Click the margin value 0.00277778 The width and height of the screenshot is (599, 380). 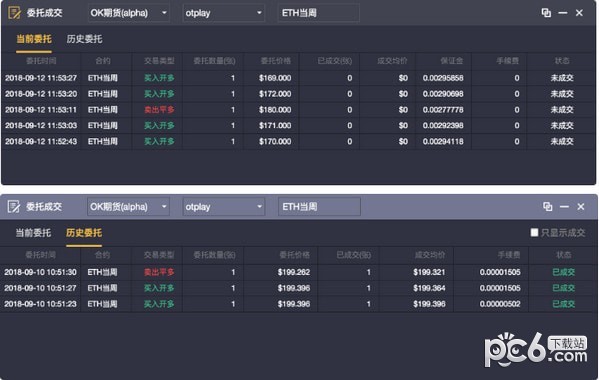(x=443, y=110)
